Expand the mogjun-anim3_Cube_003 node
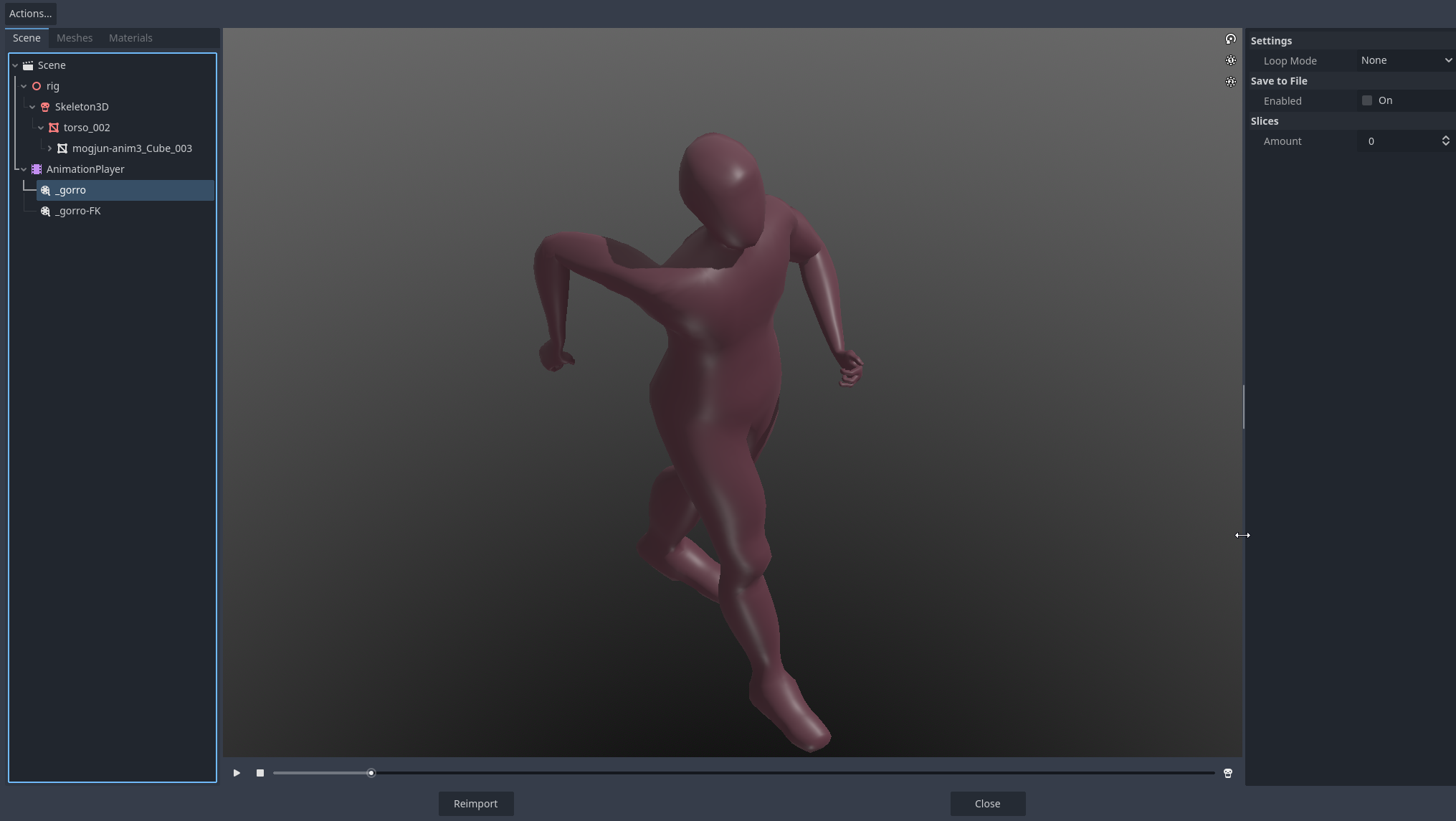 49,148
